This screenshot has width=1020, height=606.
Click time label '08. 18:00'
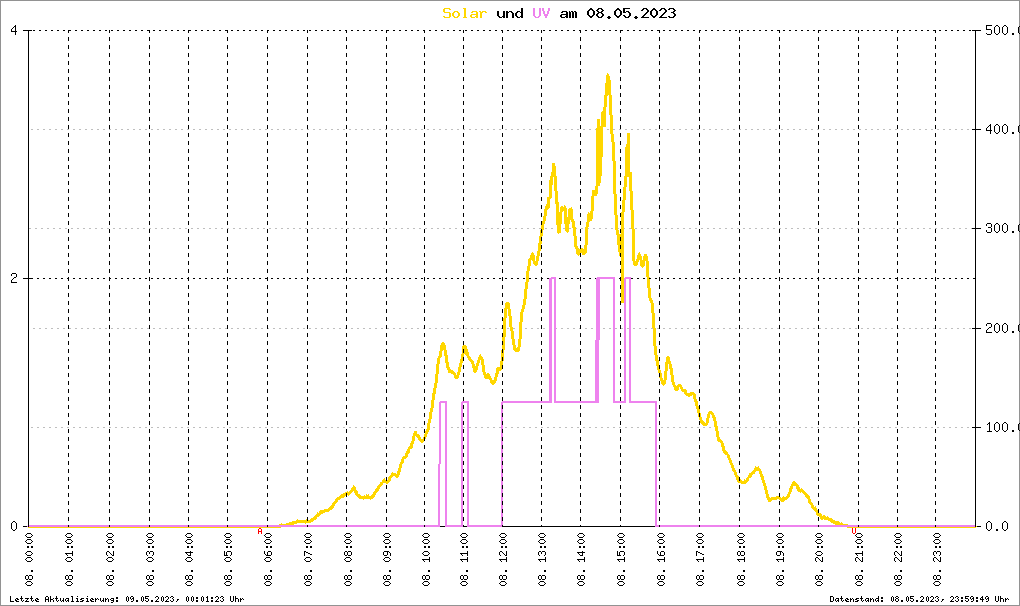coord(740,560)
